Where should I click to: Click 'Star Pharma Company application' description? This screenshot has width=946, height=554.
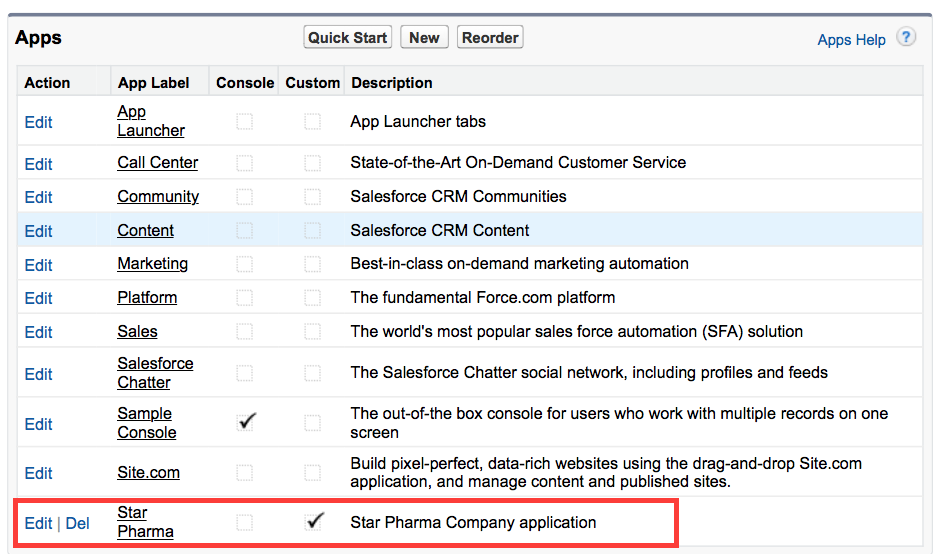[x=473, y=522]
